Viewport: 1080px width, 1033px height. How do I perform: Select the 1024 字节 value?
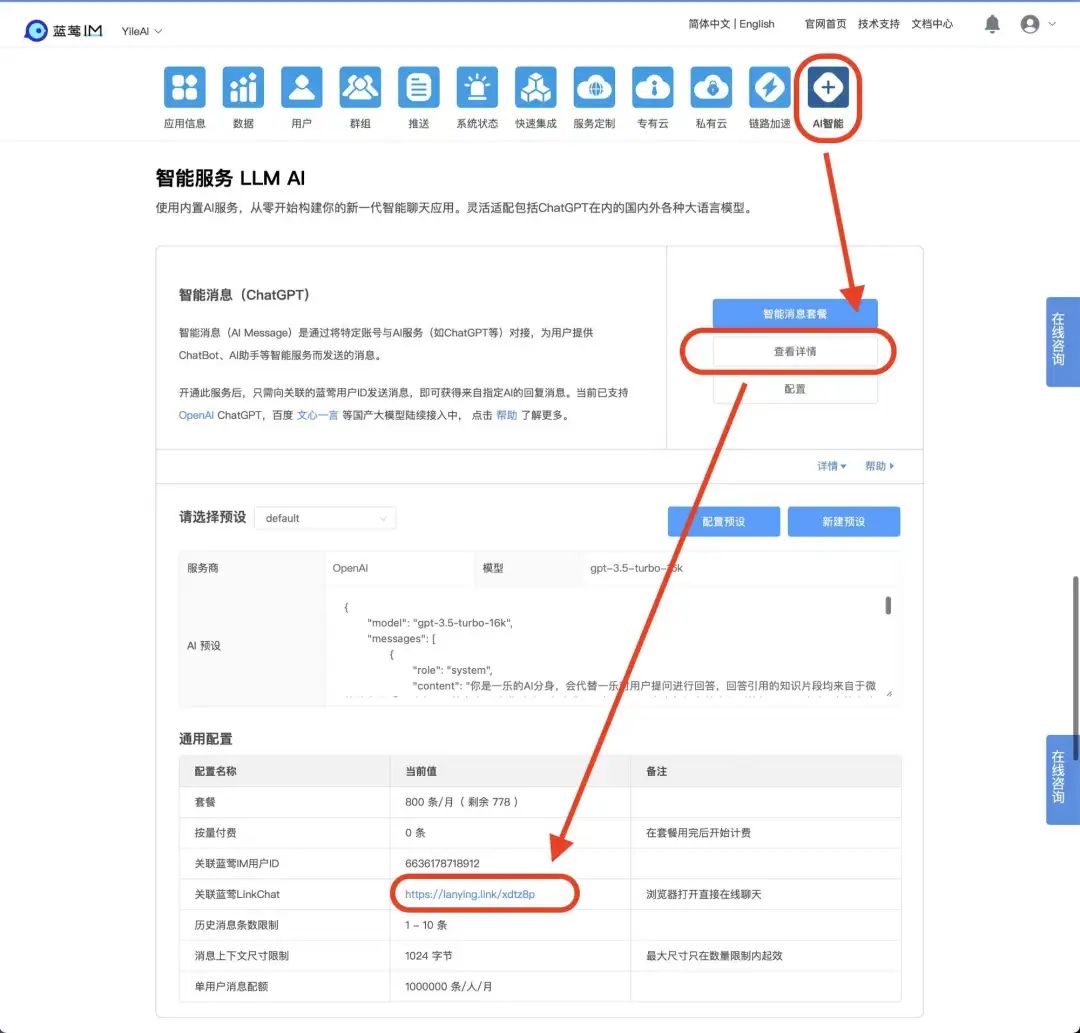click(x=428, y=955)
